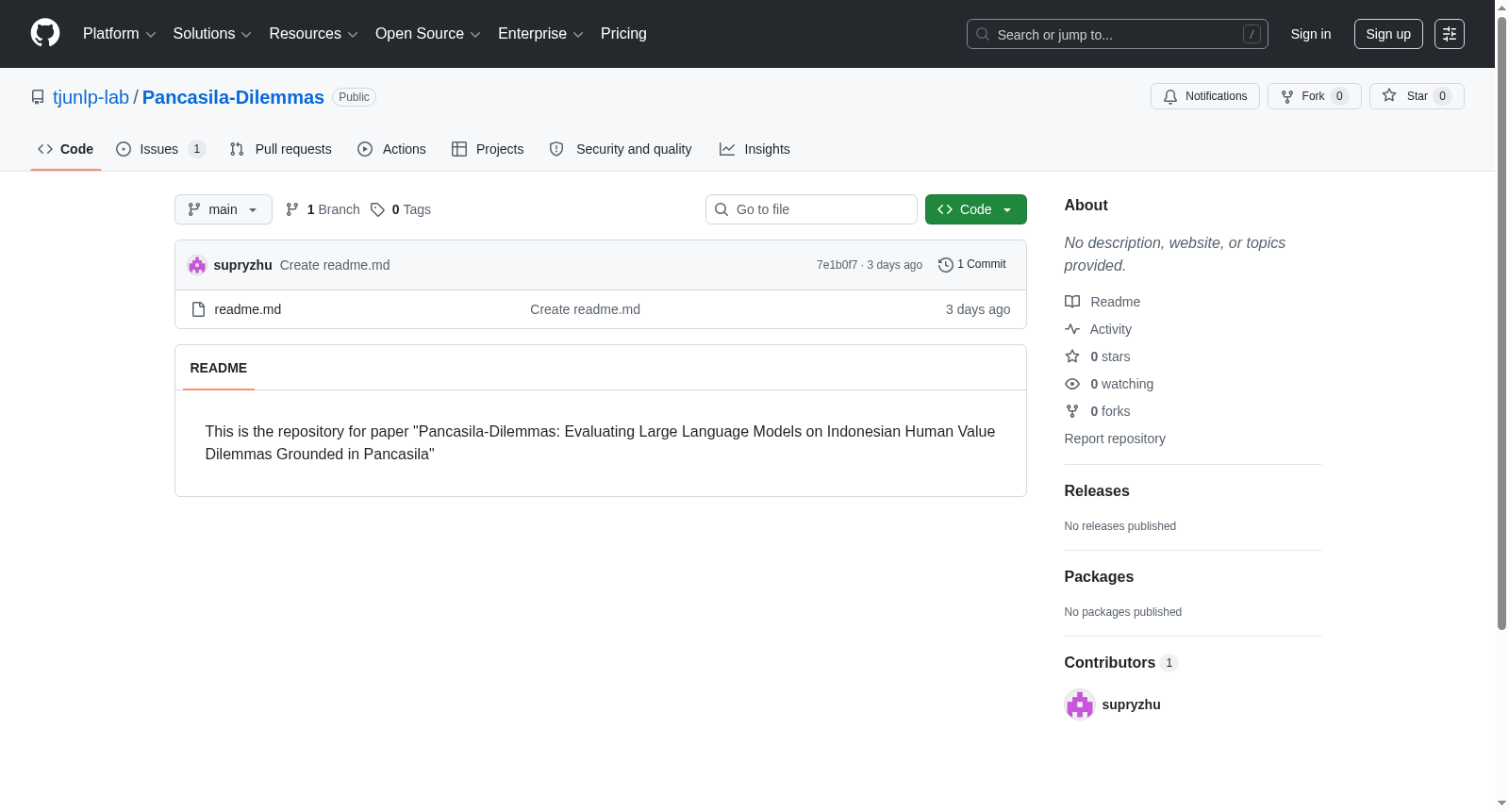Screen dimensions: 1509x812
Task: Go to the Actions tab
Action: pos(392,149)
